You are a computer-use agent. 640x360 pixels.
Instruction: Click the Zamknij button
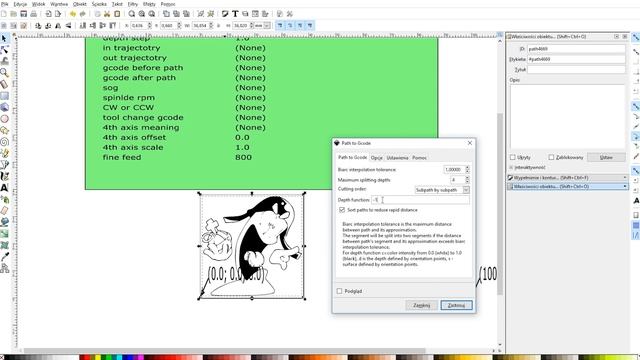pos(421,305)
